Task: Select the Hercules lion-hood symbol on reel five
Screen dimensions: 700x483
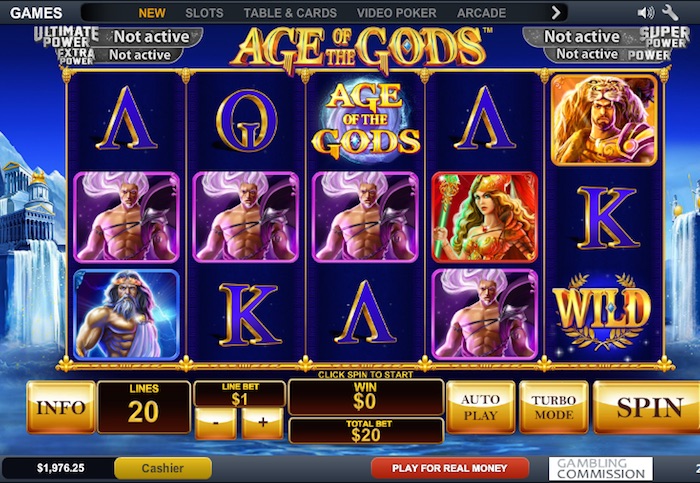Action: coord(604,121)
